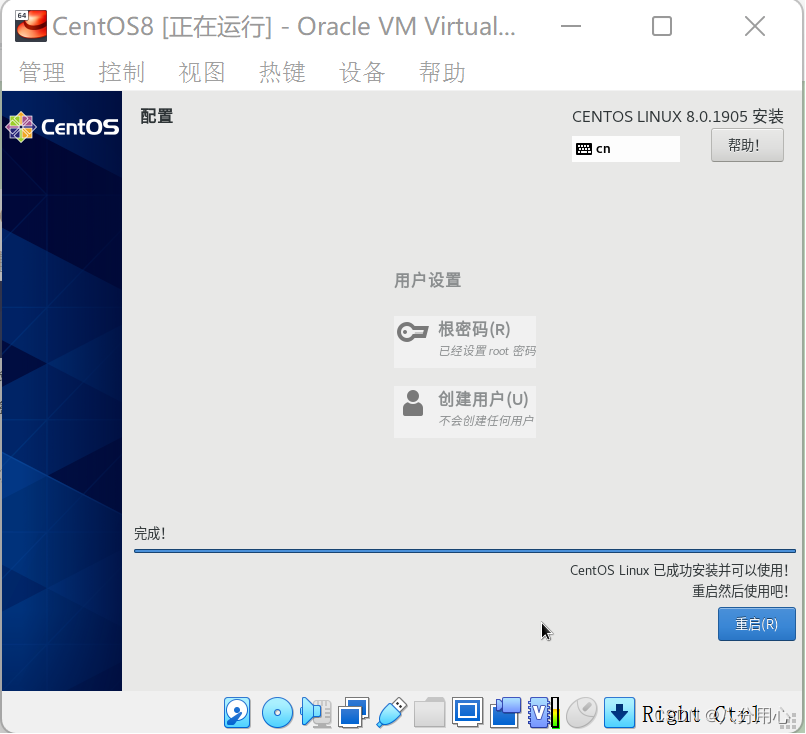Click the CentOS logo in sidebar

pyautogui.click(x=62, y=127)
